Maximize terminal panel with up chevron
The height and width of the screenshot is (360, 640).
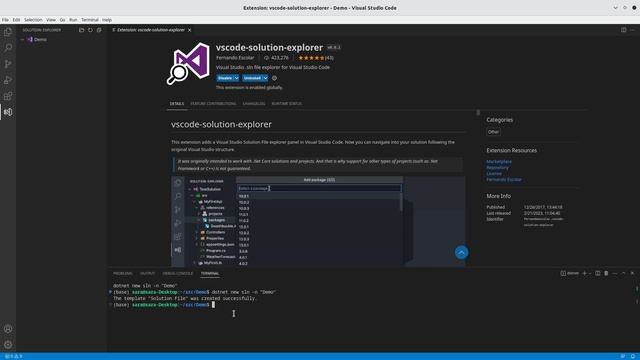click(623, 273)
